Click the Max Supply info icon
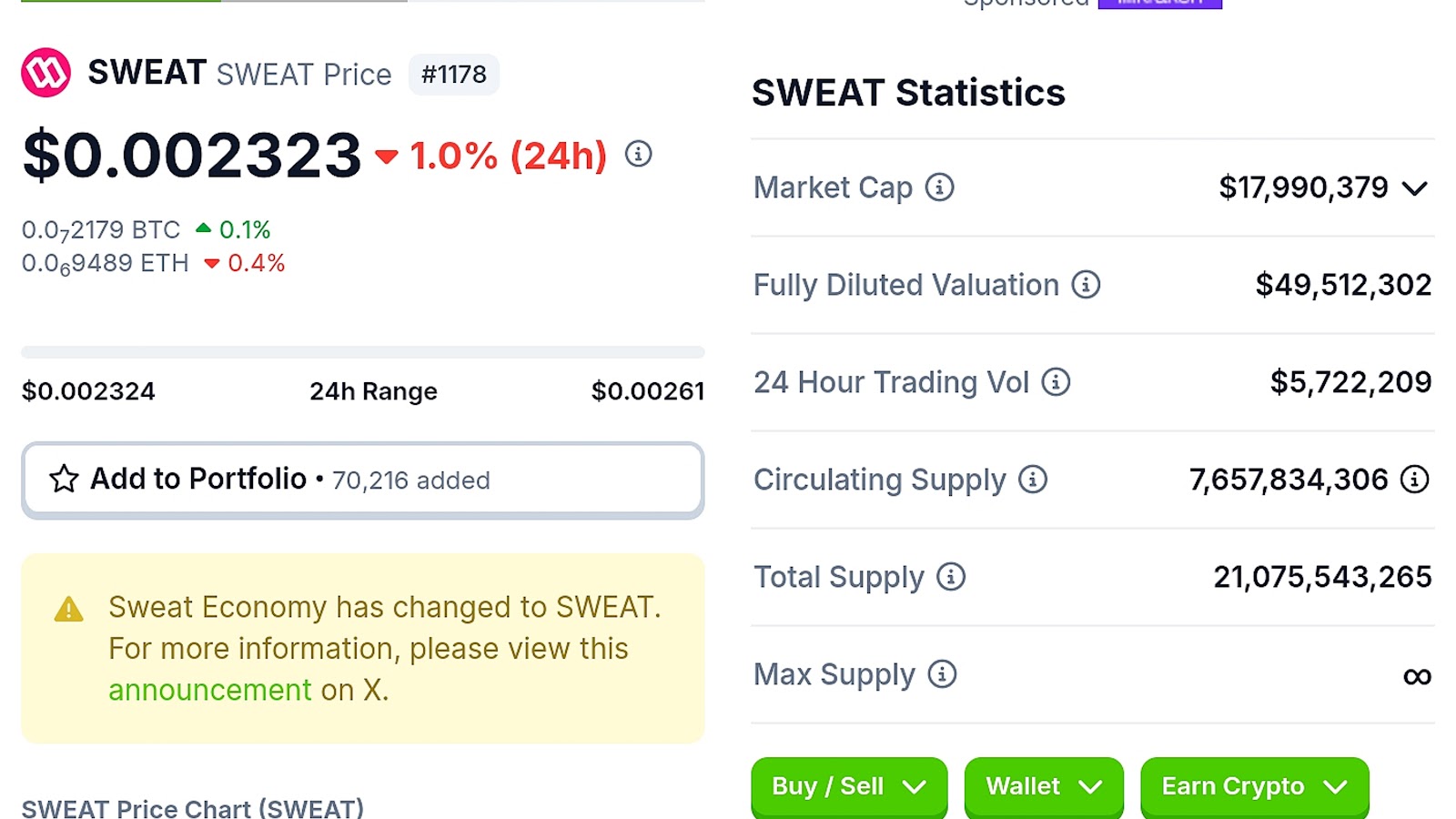Image resolution: width=1456 pixels, height=819 pixels. tap(942, 674)
